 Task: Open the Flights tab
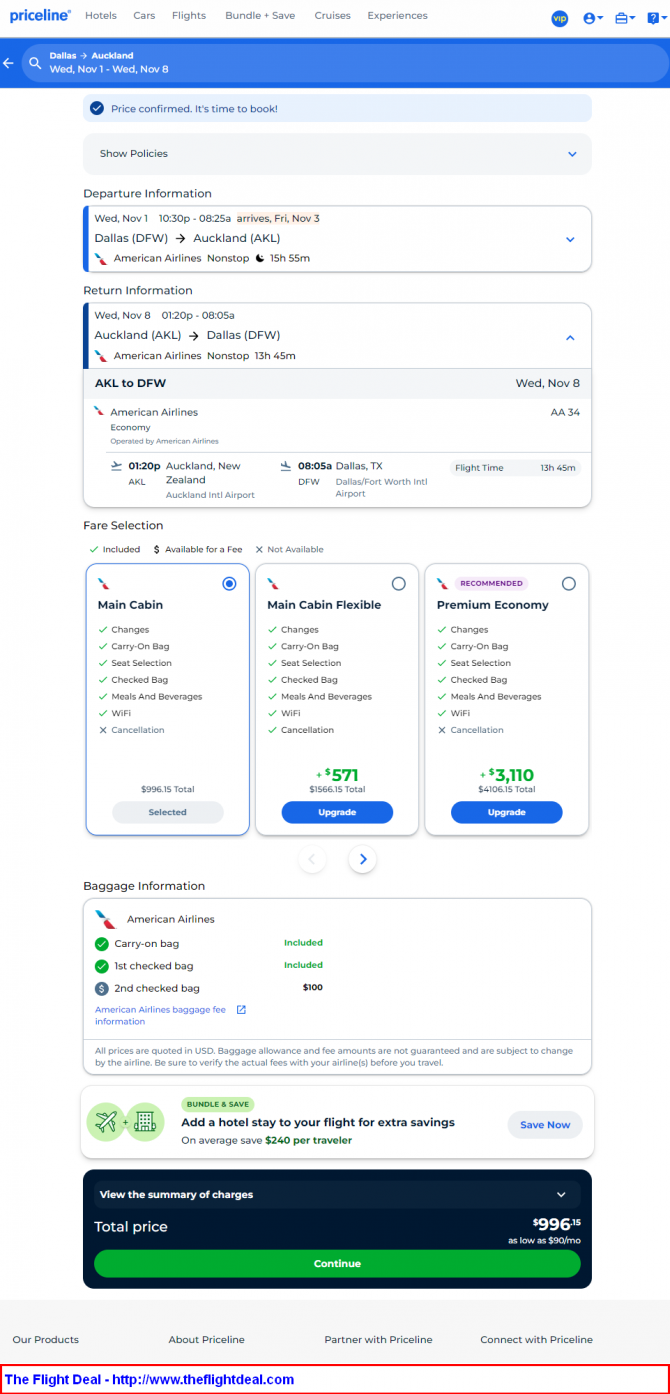189,16
